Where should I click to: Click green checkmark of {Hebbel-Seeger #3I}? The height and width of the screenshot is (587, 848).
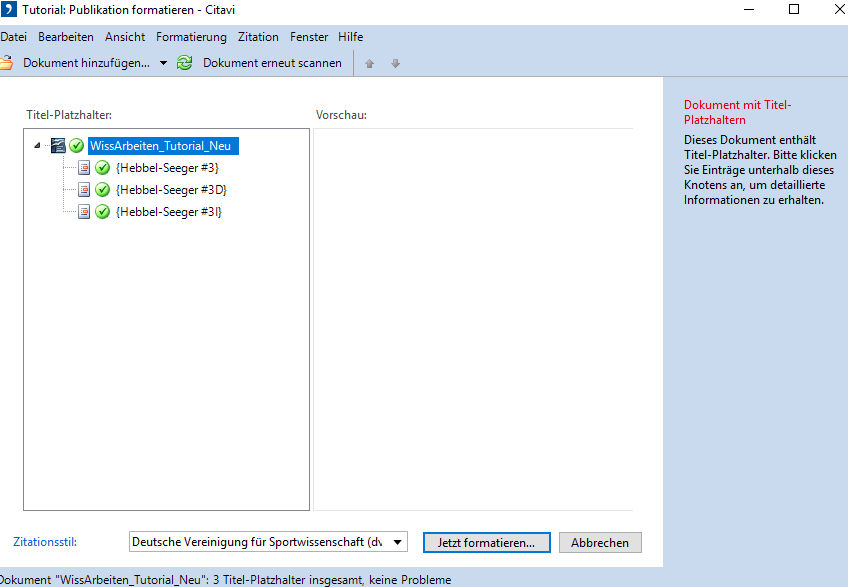point(102,212)
